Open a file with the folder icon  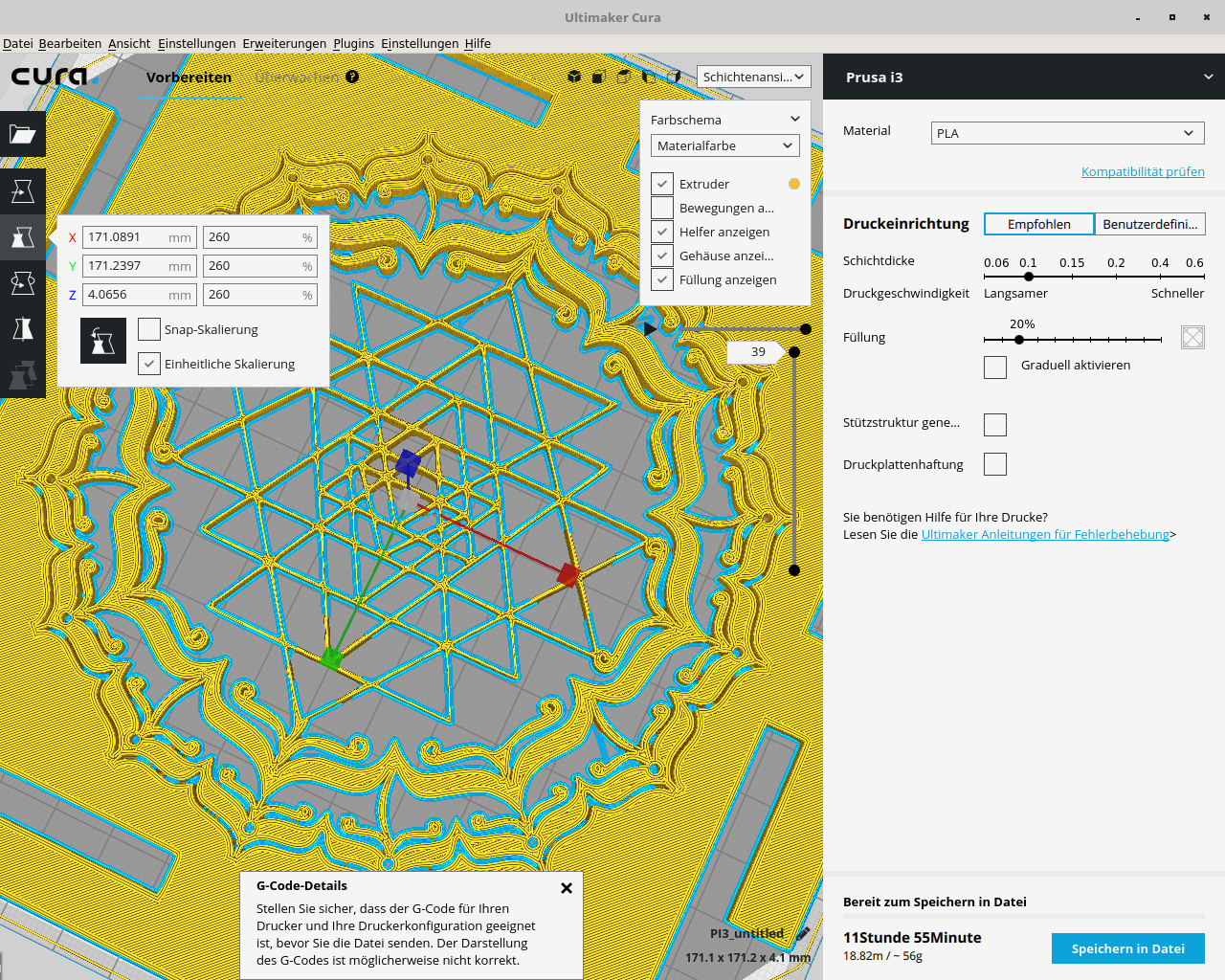23,134
